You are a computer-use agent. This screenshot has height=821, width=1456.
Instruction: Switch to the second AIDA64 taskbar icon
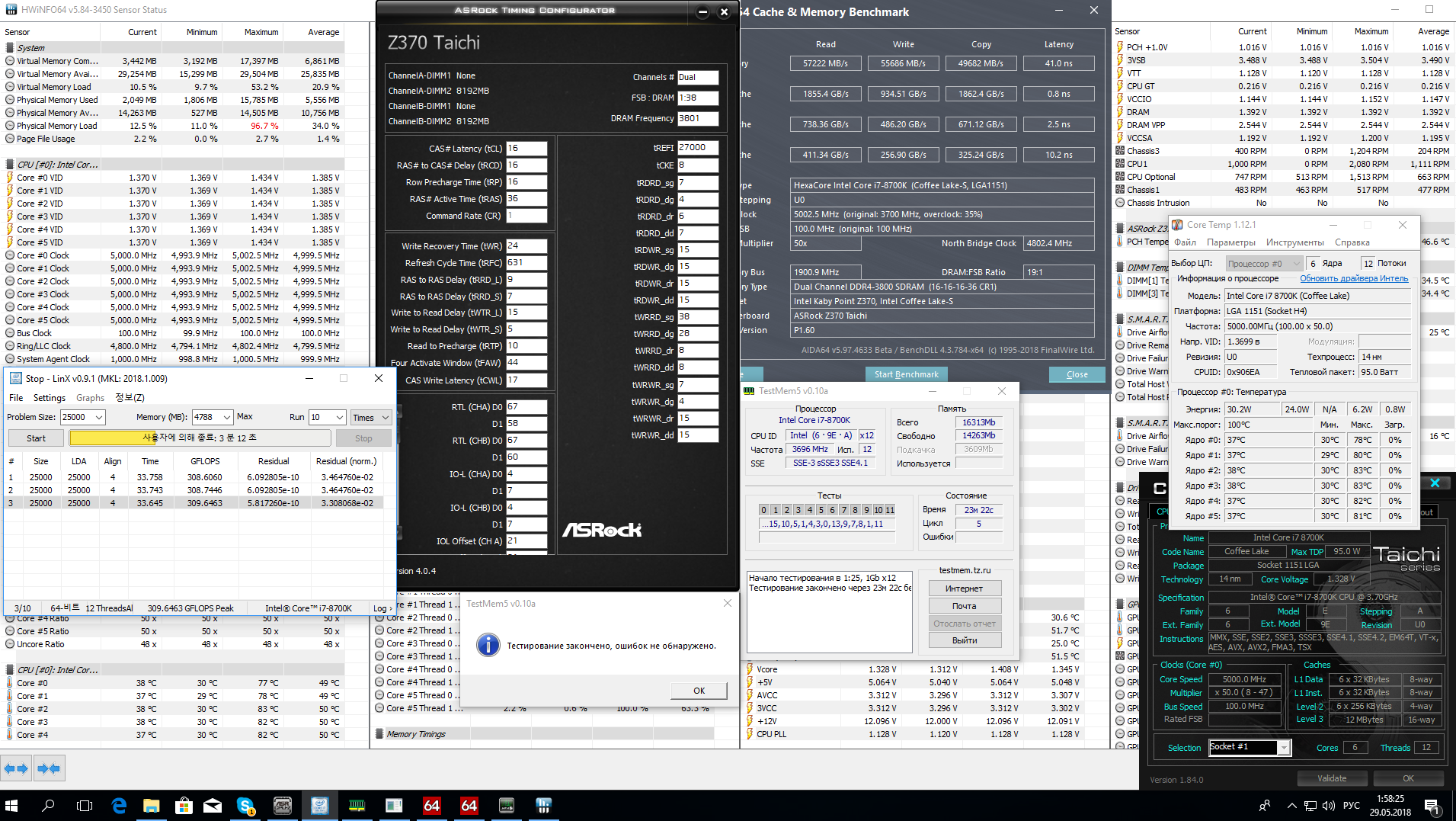[x=469, y=806]
